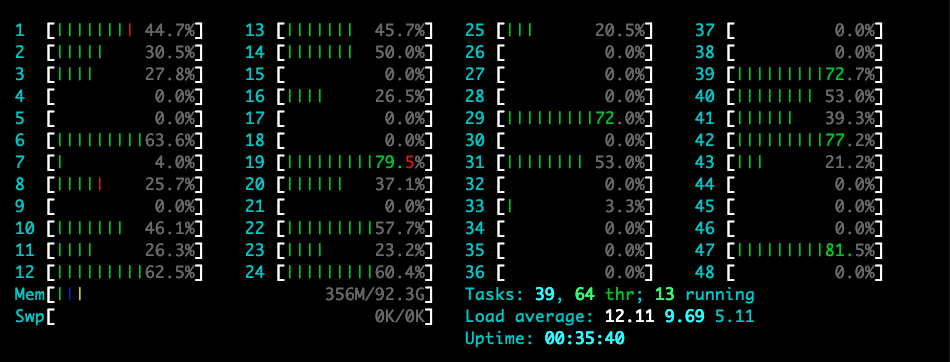Click the 13 running tasks number
Screen dimensions: 950x362
pos(663,295)
